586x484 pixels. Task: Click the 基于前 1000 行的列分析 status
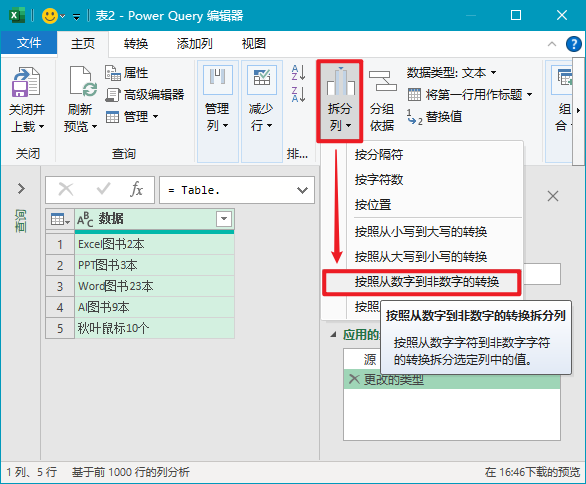pyautogui.click(x=130, y=472)
